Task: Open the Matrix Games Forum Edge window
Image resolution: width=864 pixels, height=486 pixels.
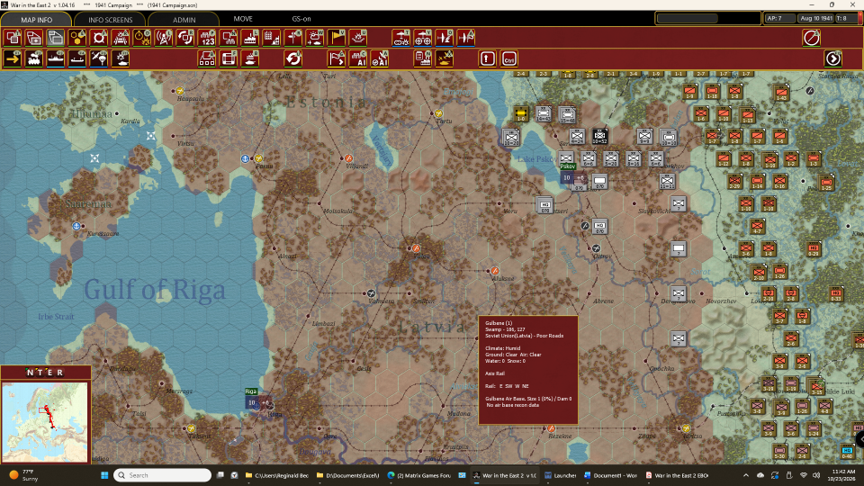Action: pyautogui.click(x=420, y=475)
